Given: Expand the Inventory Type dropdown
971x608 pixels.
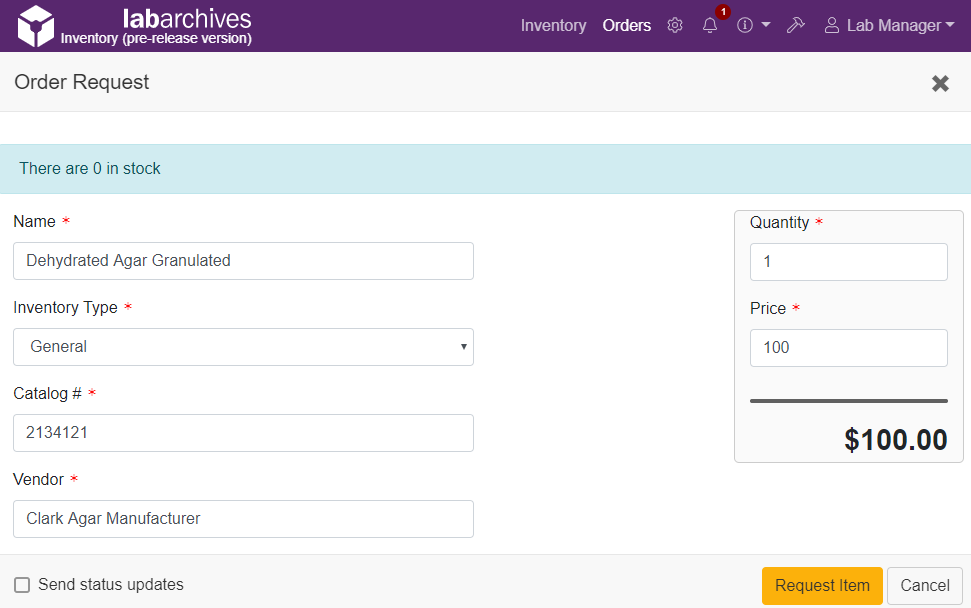Looking at the screenshot, I should click(243, 347).
